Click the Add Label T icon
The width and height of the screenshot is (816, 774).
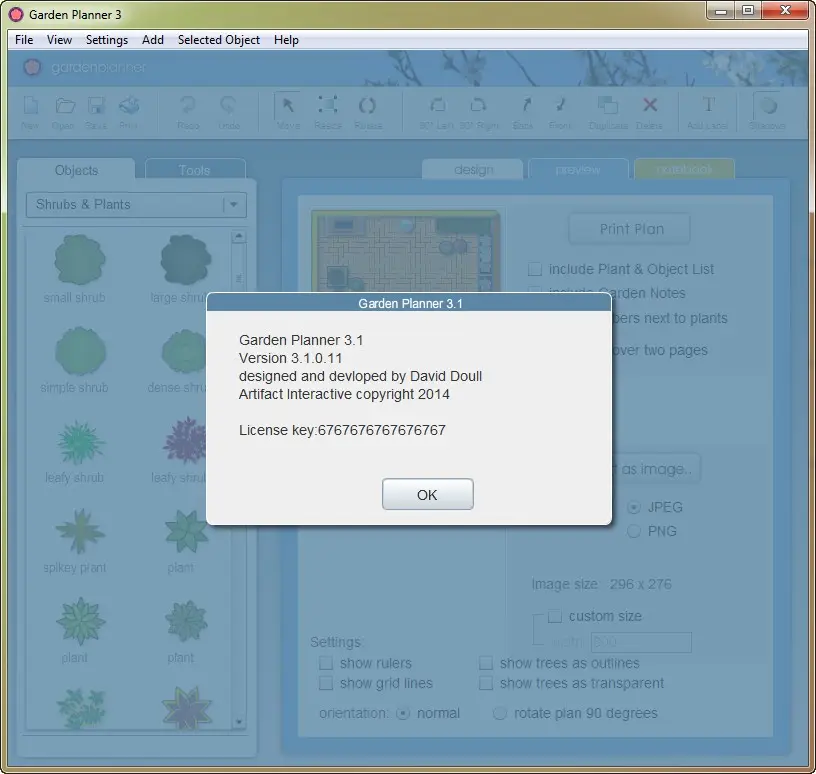708,105
